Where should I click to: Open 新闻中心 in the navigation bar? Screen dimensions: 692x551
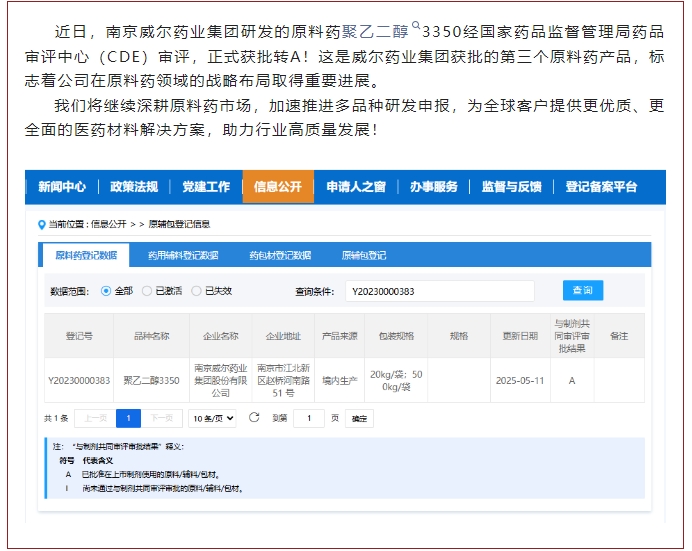coord(62,187)
